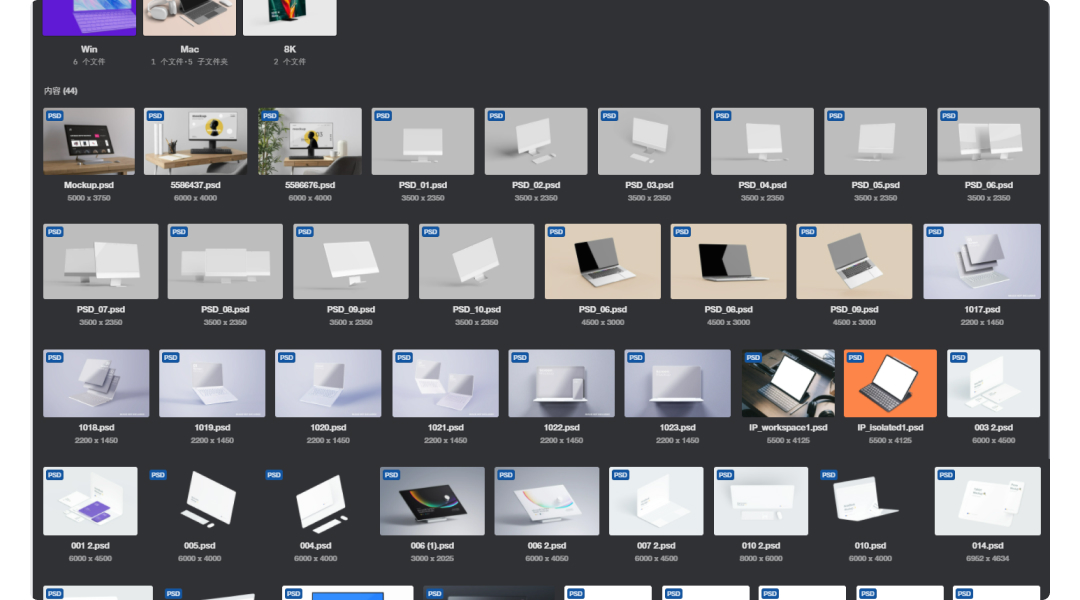Viewport: 1080px width, 600px height.
Task: Select the PSD_10.psd tilted monitor thumbnail
Action: click(x=477, y=261)
